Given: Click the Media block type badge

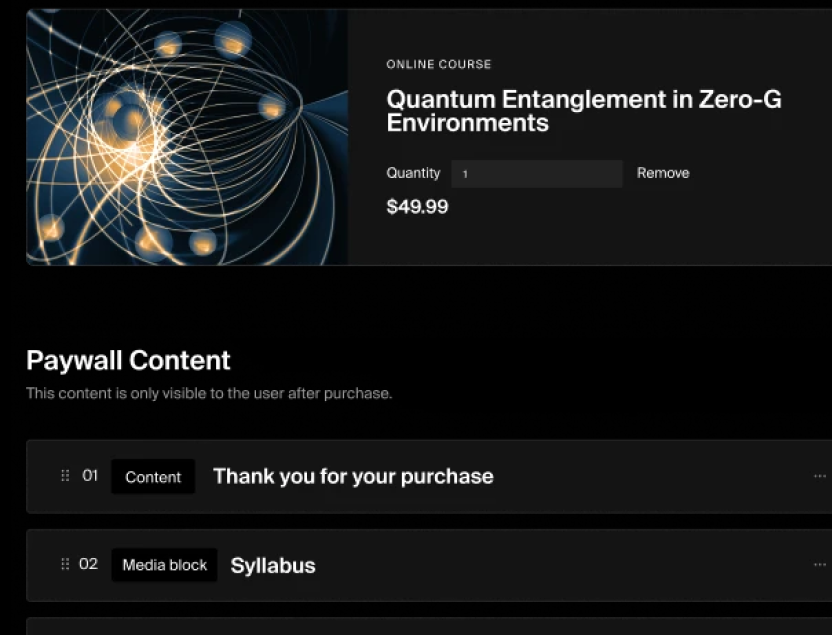Looking at the screenshot, I should coord(164,565).
